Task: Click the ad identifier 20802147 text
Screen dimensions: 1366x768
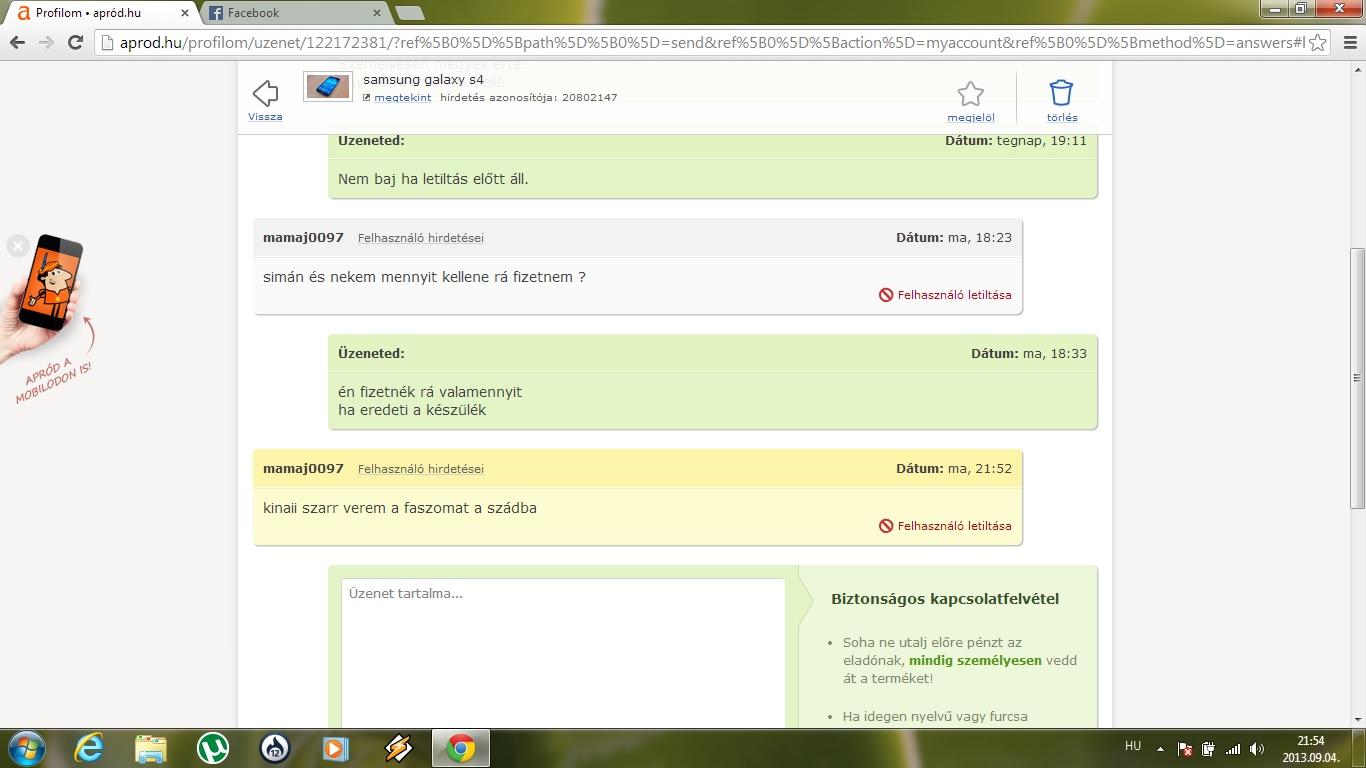Action: pos(590,98)
